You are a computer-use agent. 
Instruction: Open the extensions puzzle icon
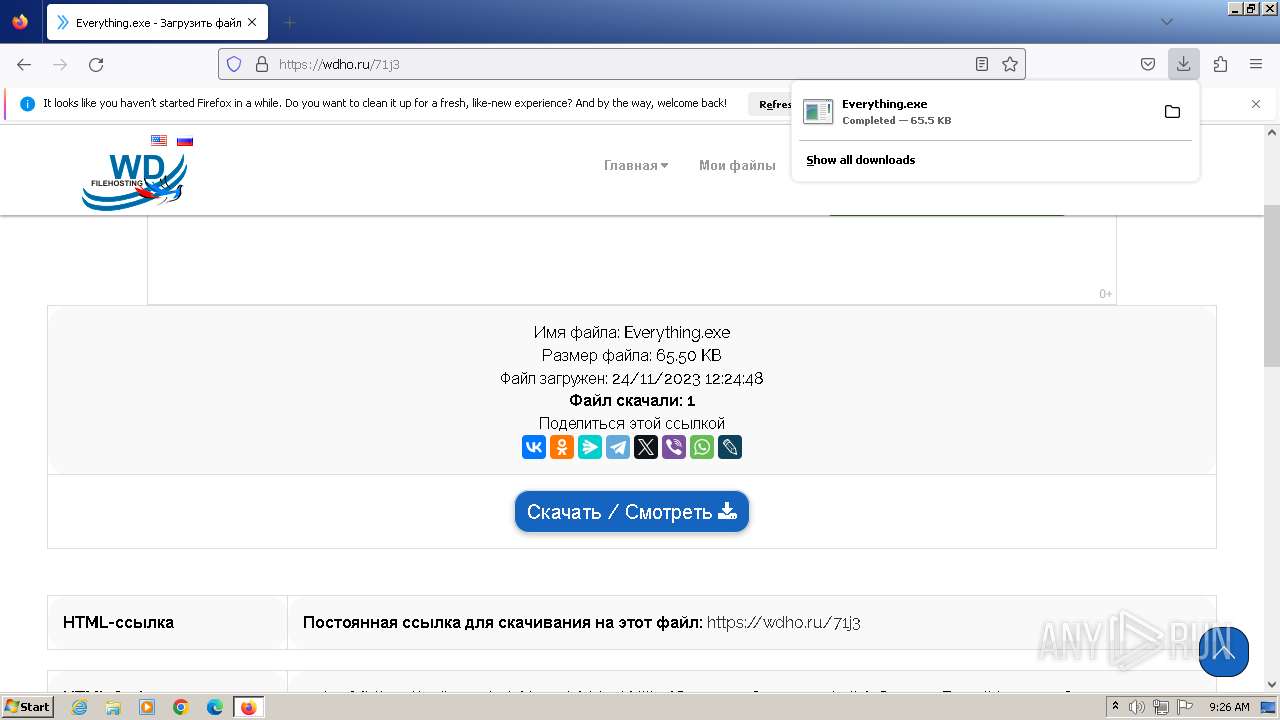pyautogui.click(x=1220, y=64)
